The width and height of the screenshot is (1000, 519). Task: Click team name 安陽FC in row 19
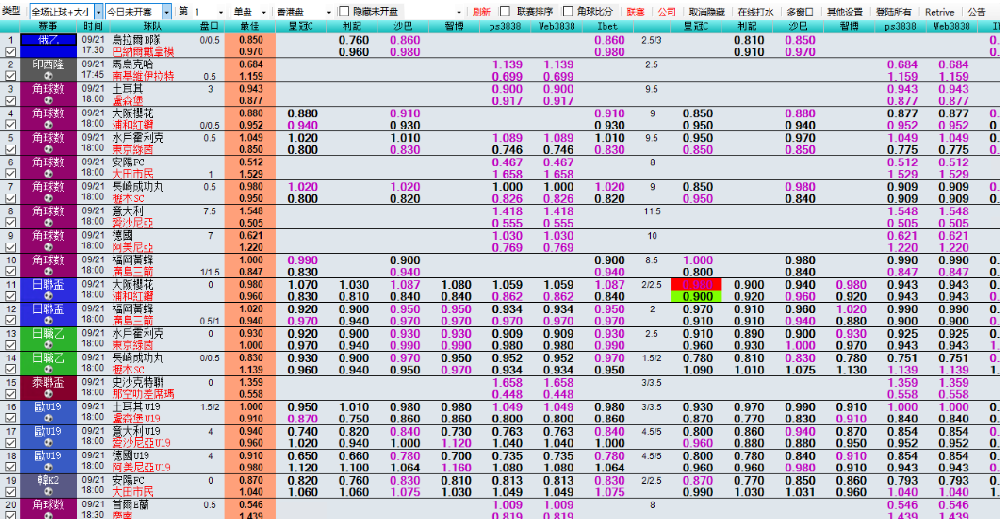(x=129, y=480)
